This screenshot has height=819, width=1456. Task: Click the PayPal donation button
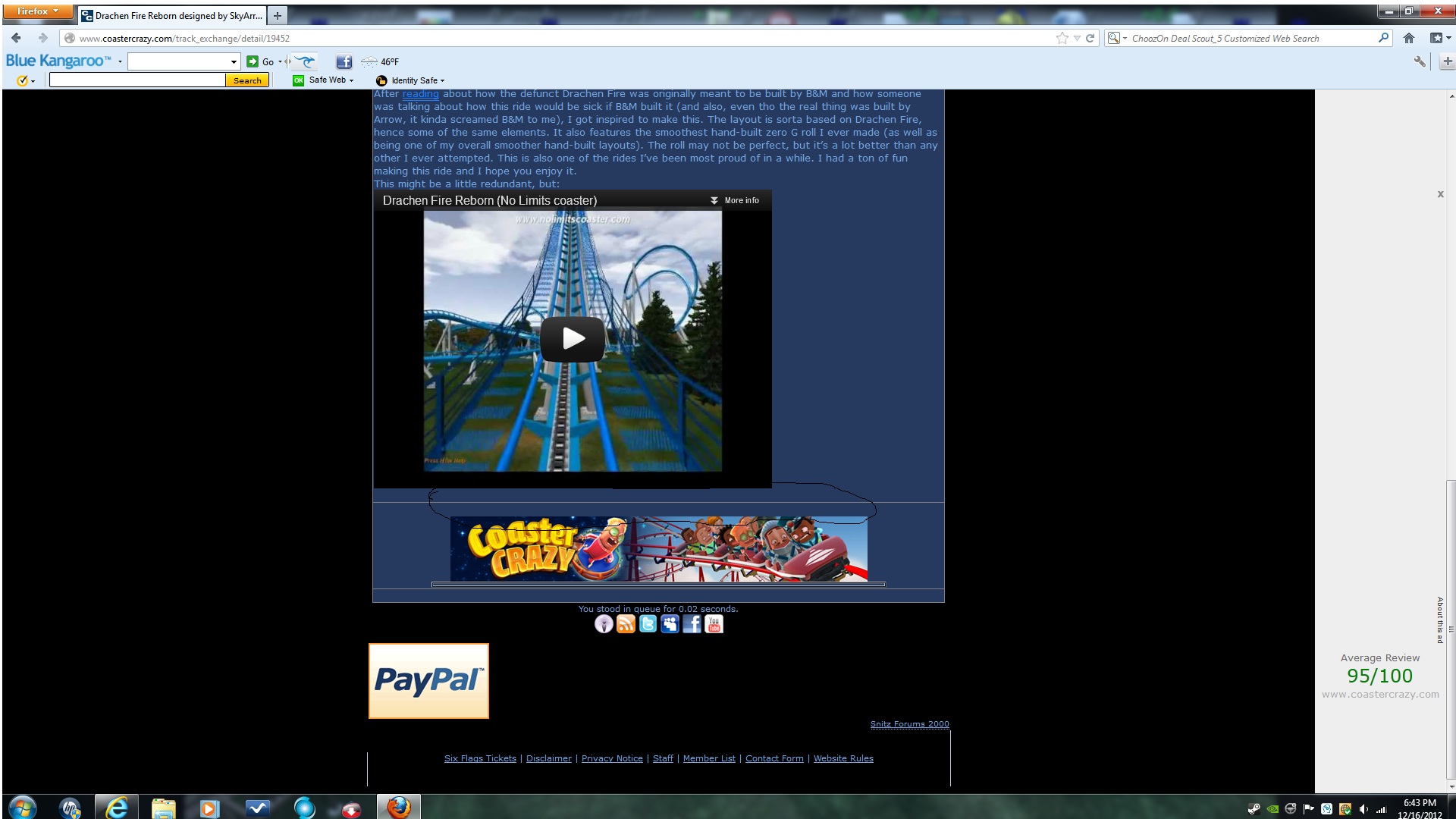click(428, 681)
